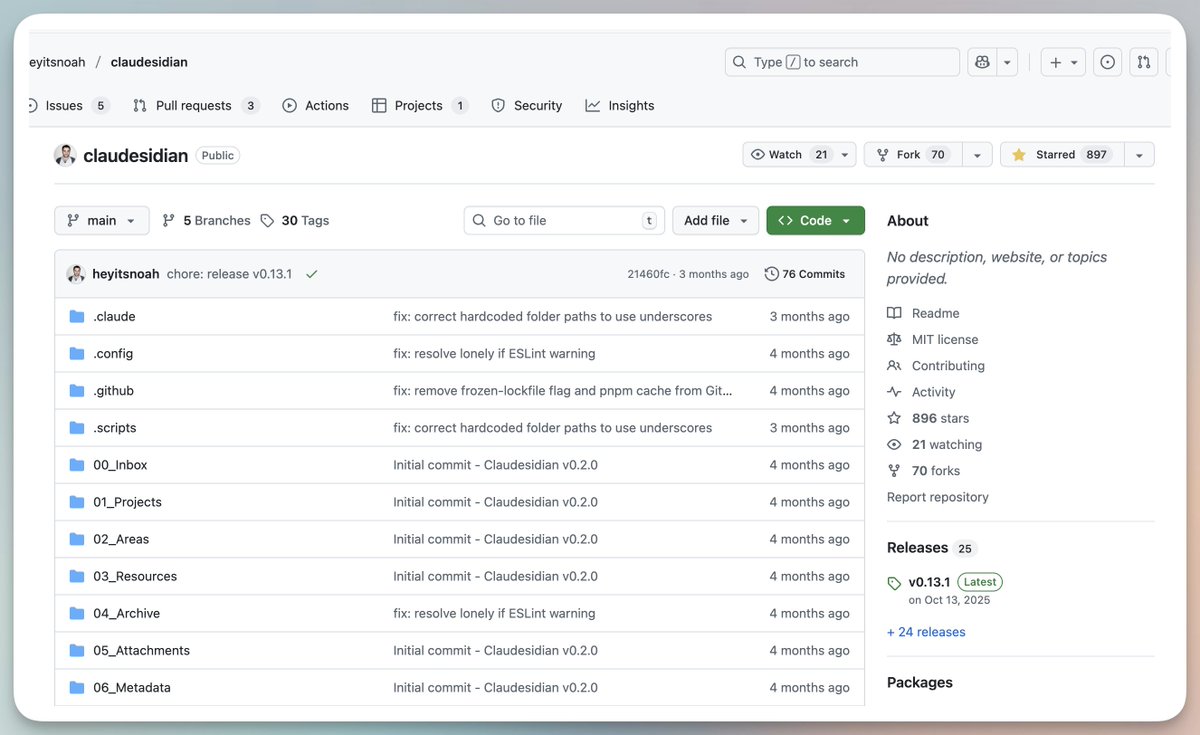
Task: Click the heyitsnoah owner breadcrumb link
Action: pyautogui.click(x=57, y=62)
